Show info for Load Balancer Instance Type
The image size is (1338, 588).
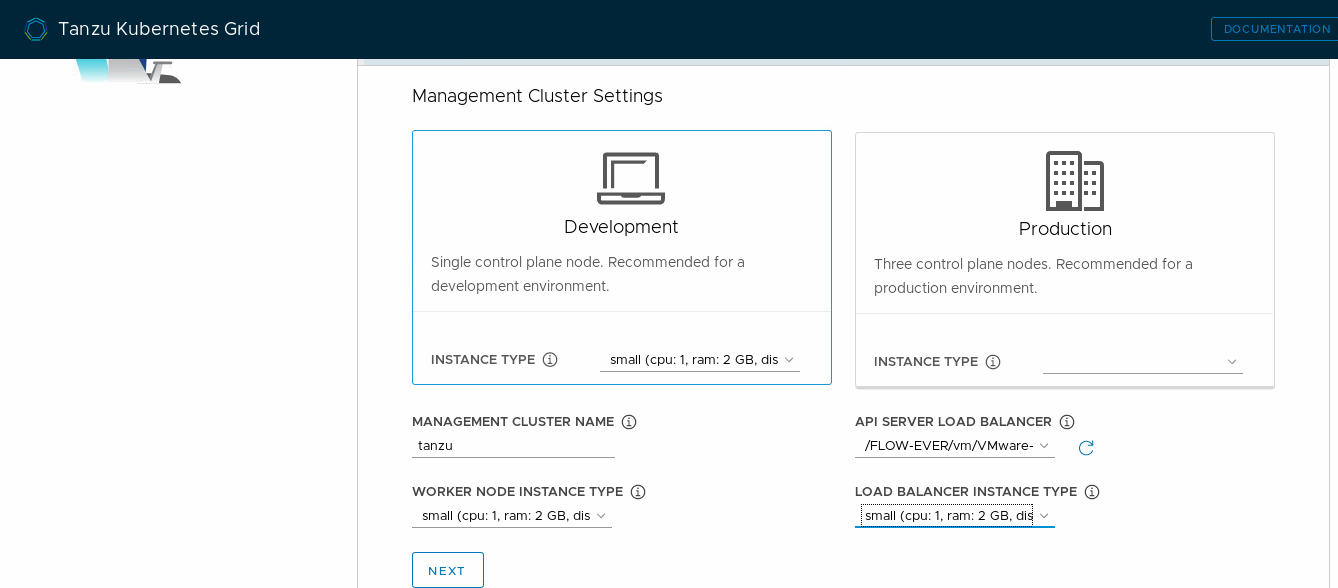tap(1092, 492)
